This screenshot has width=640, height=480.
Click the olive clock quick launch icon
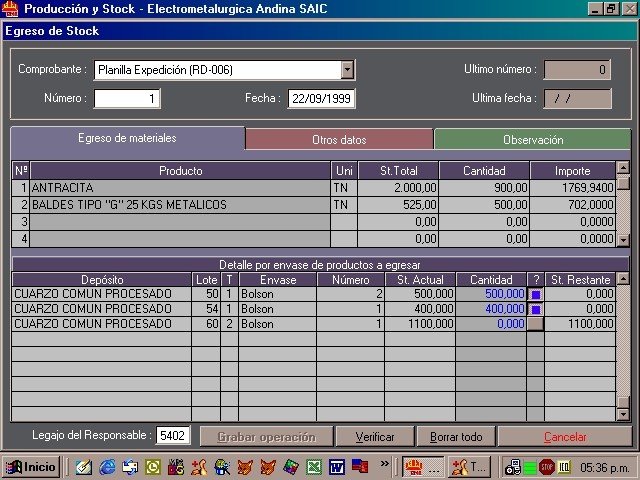[153, 467]
